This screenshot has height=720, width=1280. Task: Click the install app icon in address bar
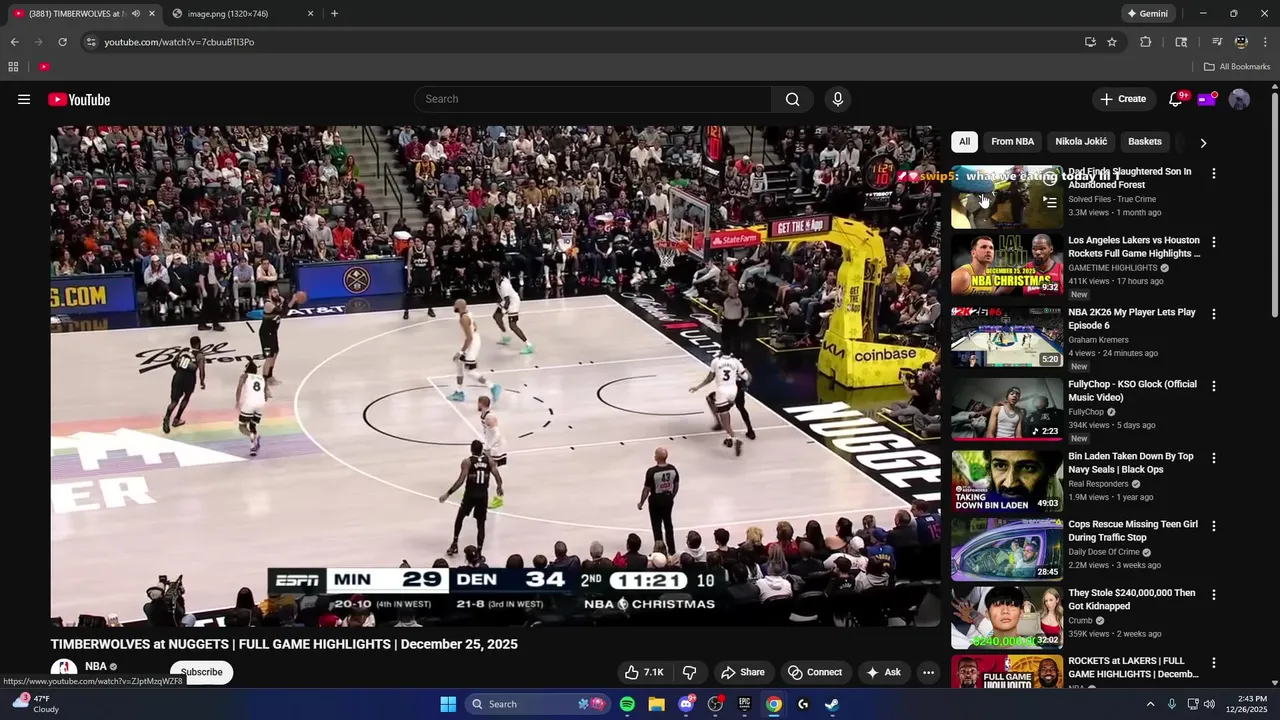pos(1090,42)
